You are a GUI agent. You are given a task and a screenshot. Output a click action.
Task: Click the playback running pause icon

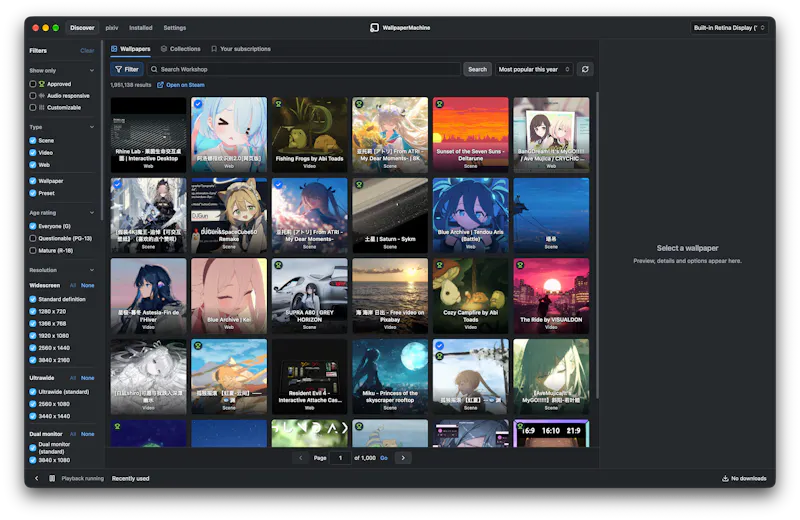(52, 478)
